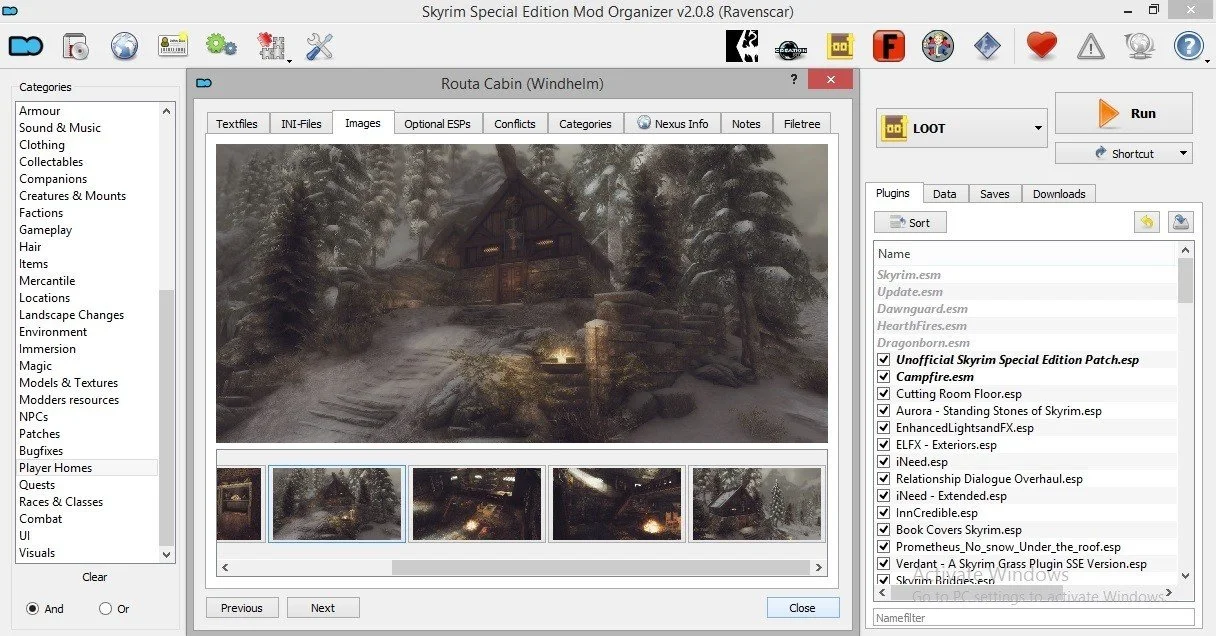Open the puzzle tools dropdown arrow
Viewport: 1216px width, 636px height.
(x=289, y=59)
